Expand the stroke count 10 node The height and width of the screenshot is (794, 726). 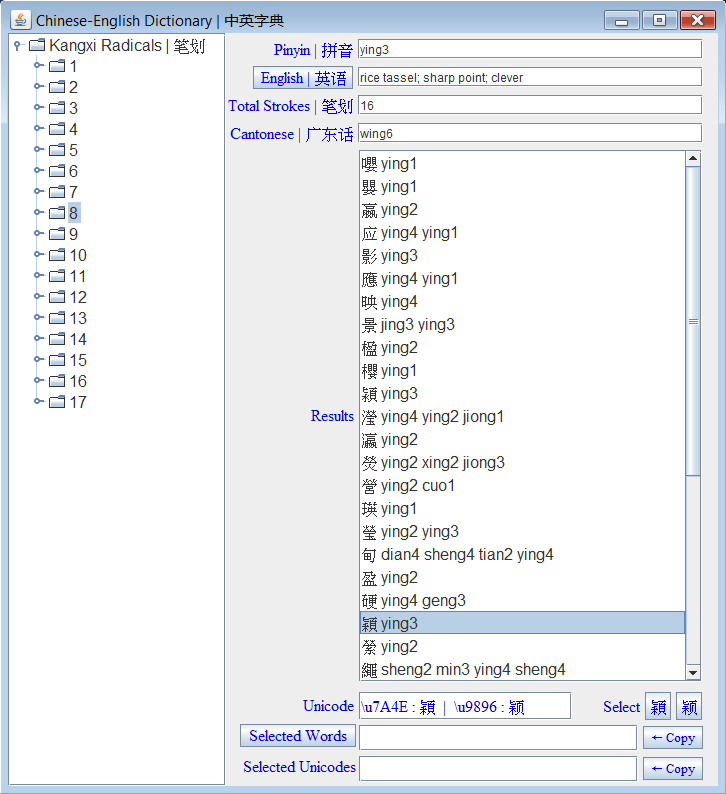coord(39,255)
